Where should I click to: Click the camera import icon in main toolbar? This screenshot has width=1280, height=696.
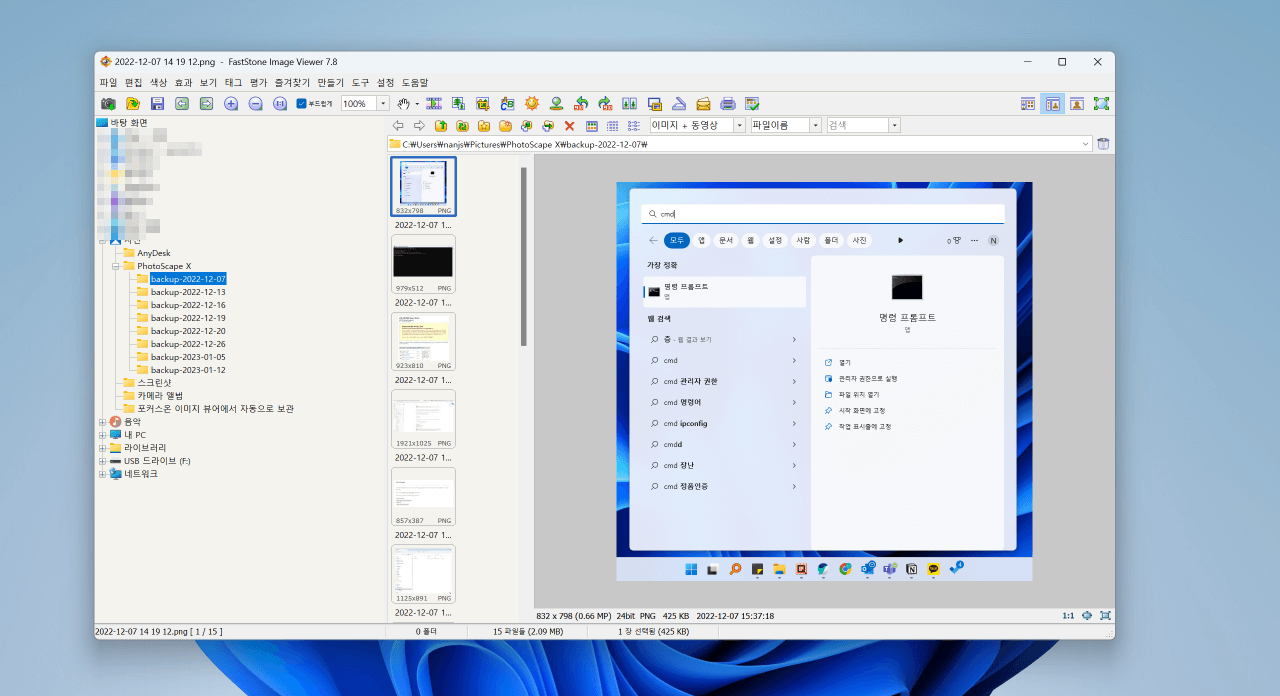[x=108, y=103]
